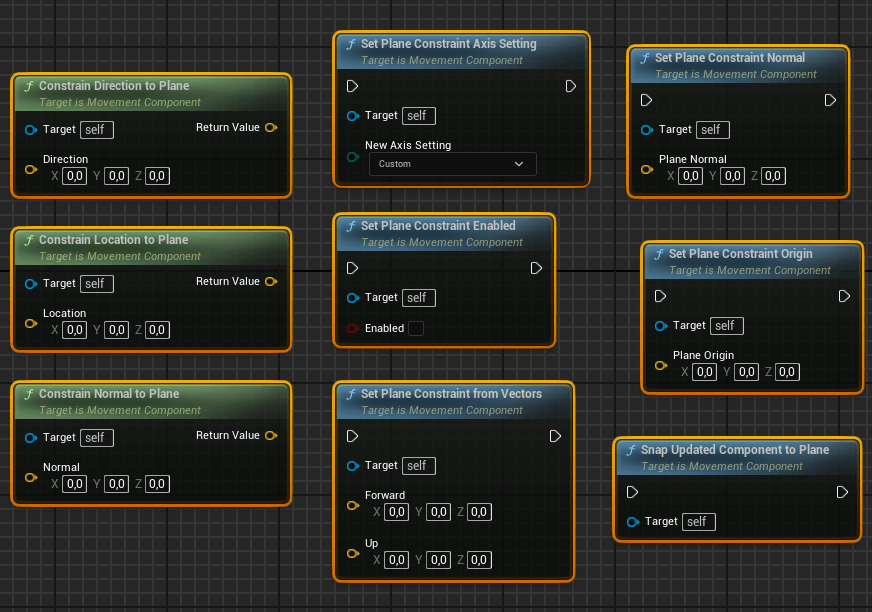The width and height of the screenshot is (872, 612).
Task: Open the New Axis Setting Custom dropdown
Action: click(x=452, y=164)
